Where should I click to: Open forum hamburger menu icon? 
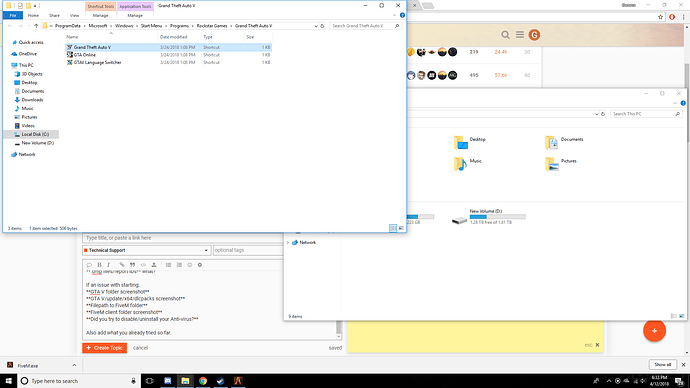520,35
